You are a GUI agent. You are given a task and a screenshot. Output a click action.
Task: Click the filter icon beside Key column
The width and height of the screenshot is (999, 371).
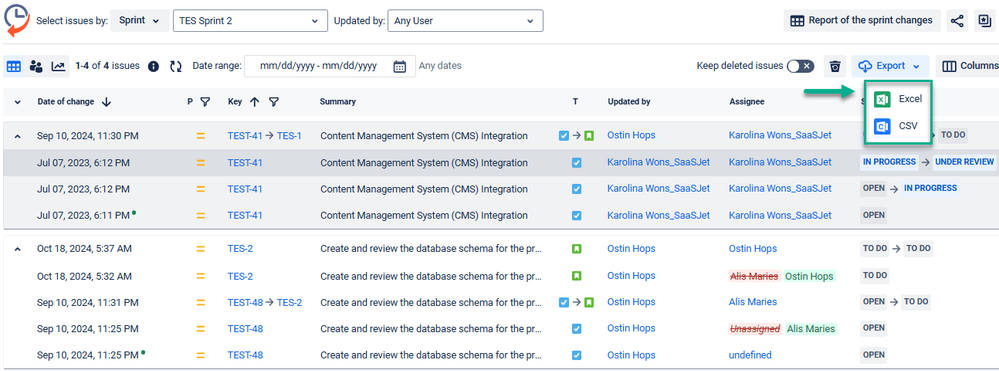point(273,101)
